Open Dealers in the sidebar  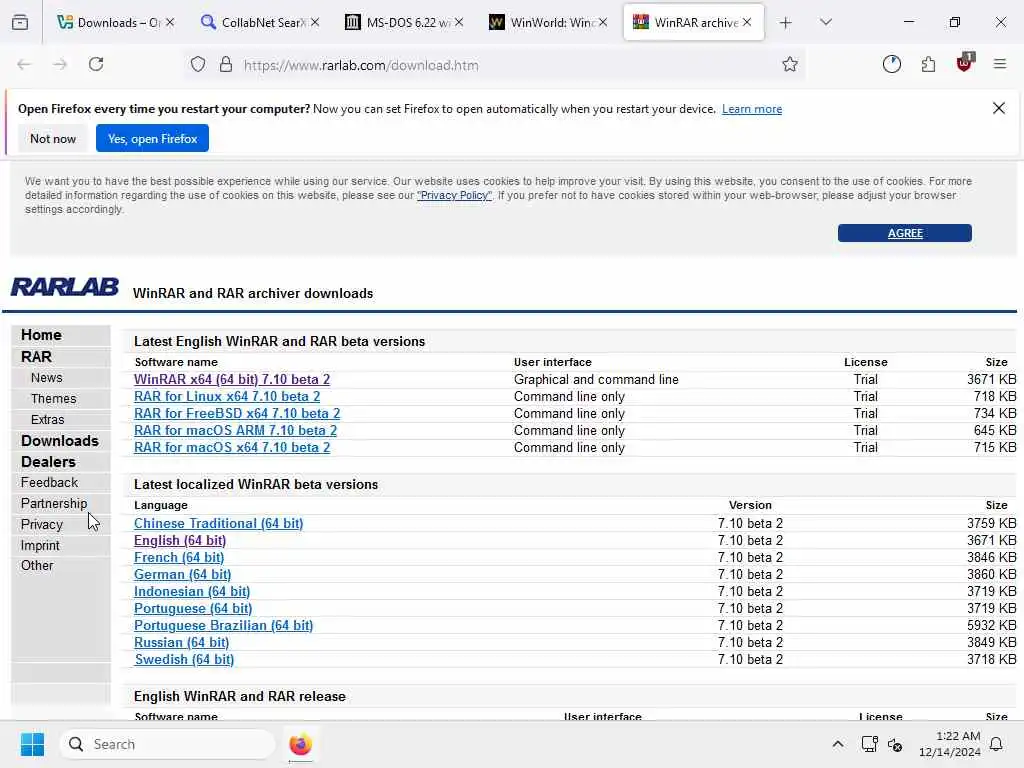pos(48,462)
